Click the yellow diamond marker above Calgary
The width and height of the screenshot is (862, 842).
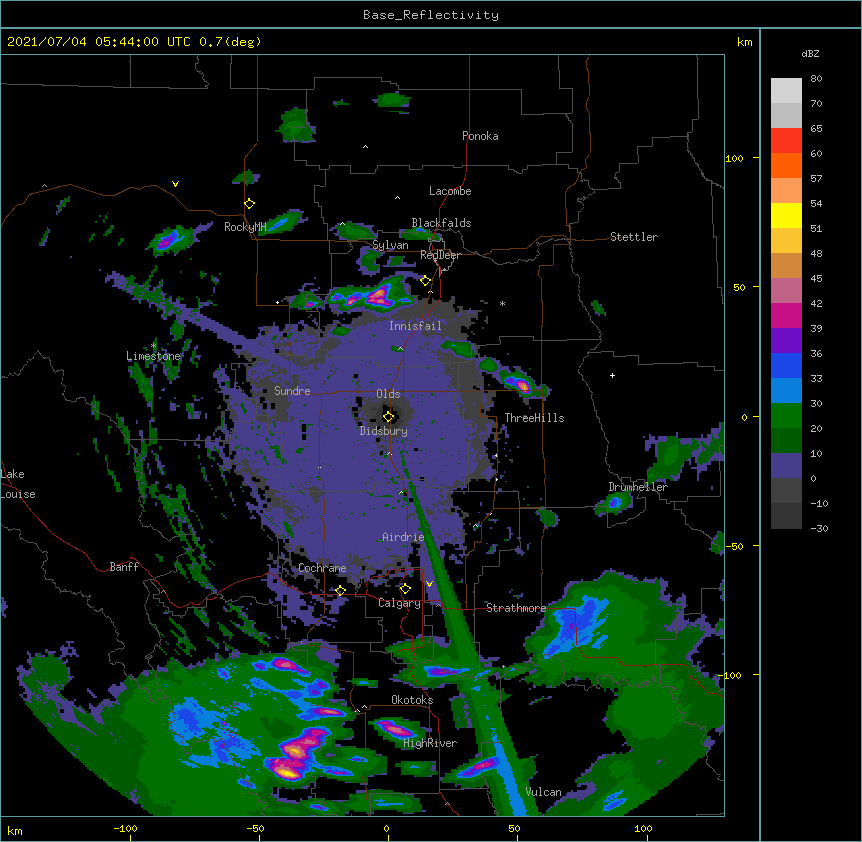tap(405, 589)
